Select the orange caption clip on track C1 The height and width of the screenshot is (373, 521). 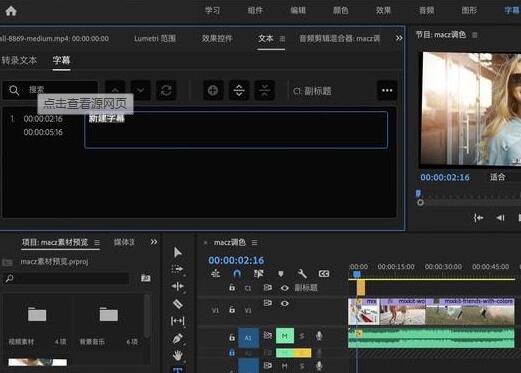[361, 288]
